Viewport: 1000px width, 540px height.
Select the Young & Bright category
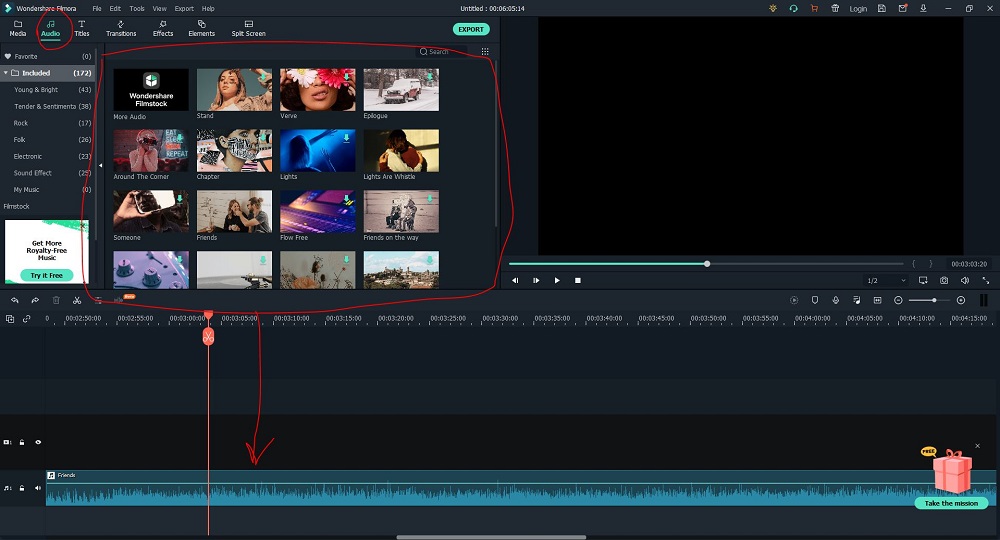click(47, 90)
